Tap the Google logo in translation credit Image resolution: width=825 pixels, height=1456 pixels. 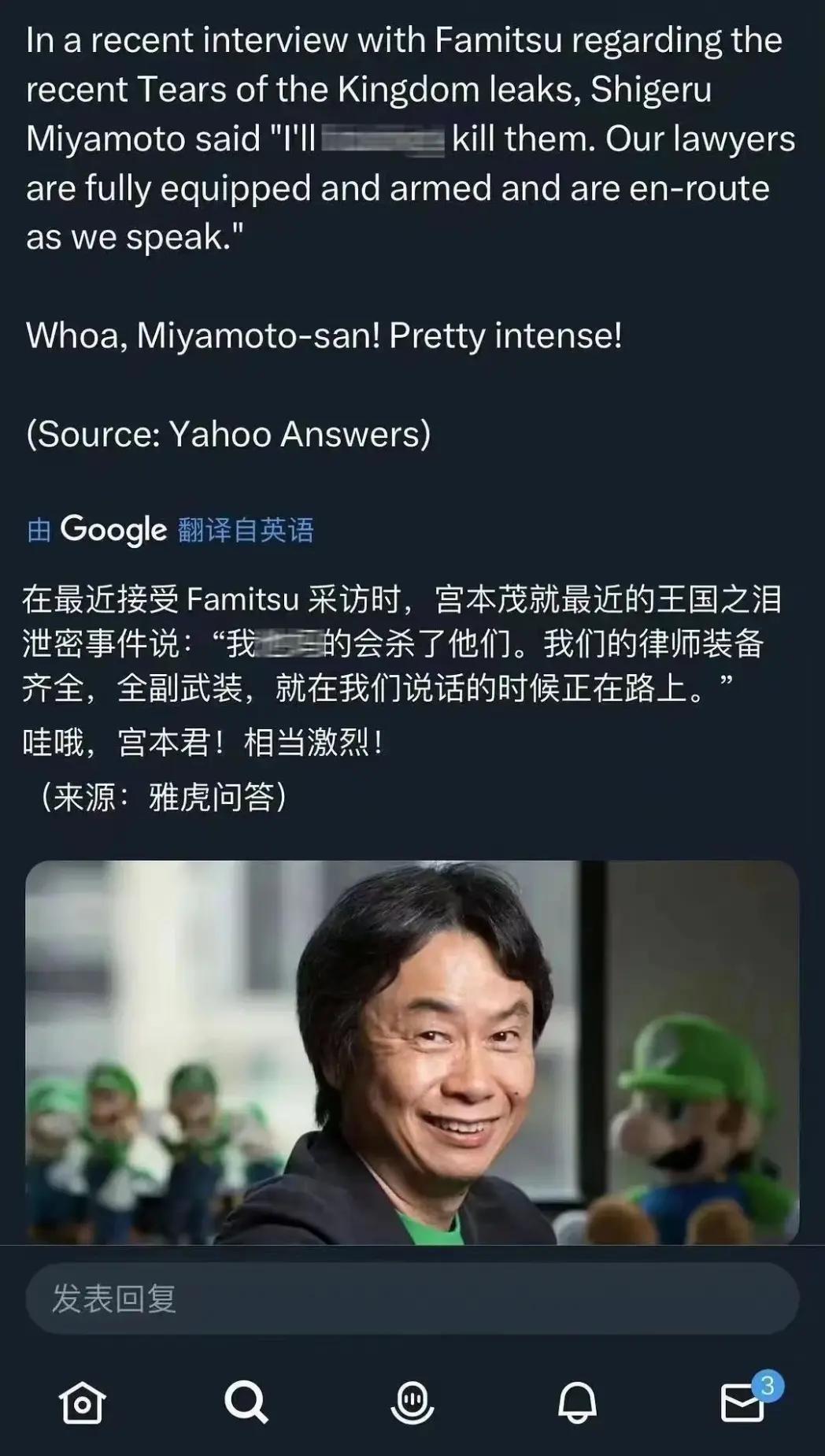pos(113,530)
